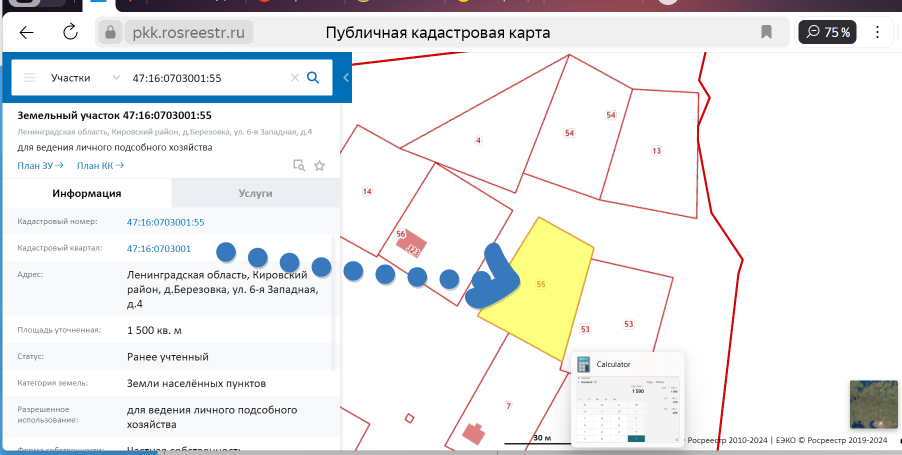Click the browser back arrow
The width and height of the screenshot is (902, 455).
click(x=27, y=32)
